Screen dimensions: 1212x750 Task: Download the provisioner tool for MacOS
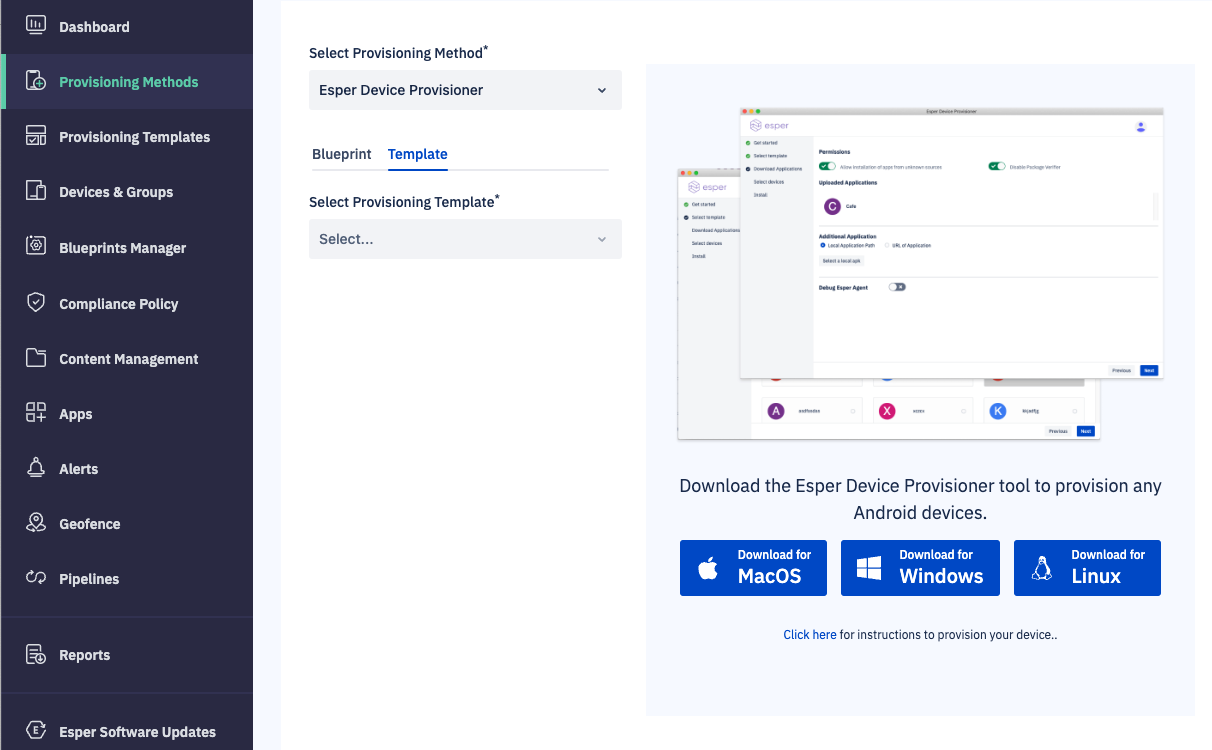coord(753,567)
